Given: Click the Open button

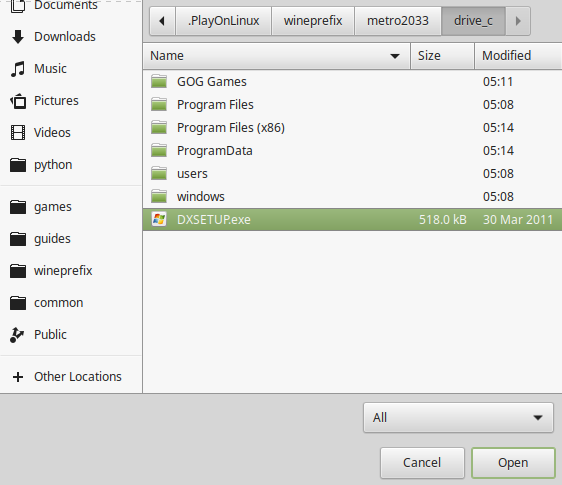Looking at the screenshot, I should (513, 463).
